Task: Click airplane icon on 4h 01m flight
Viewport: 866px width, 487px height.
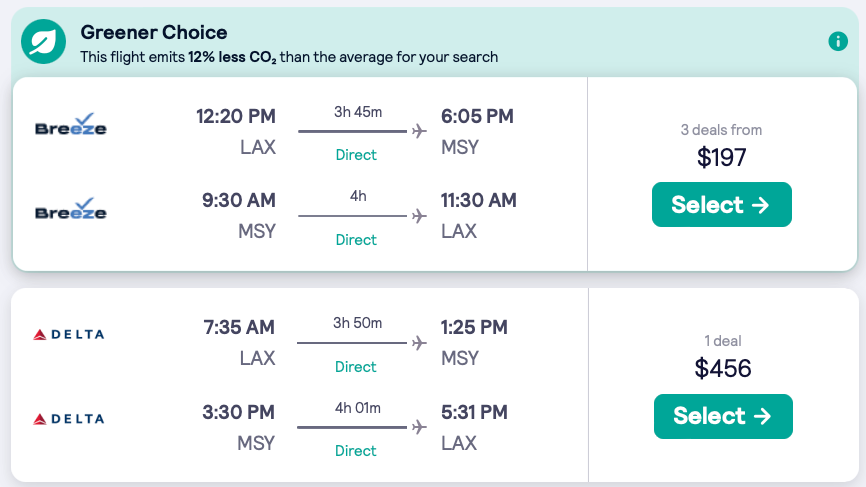Action: [x=418, y=427]
